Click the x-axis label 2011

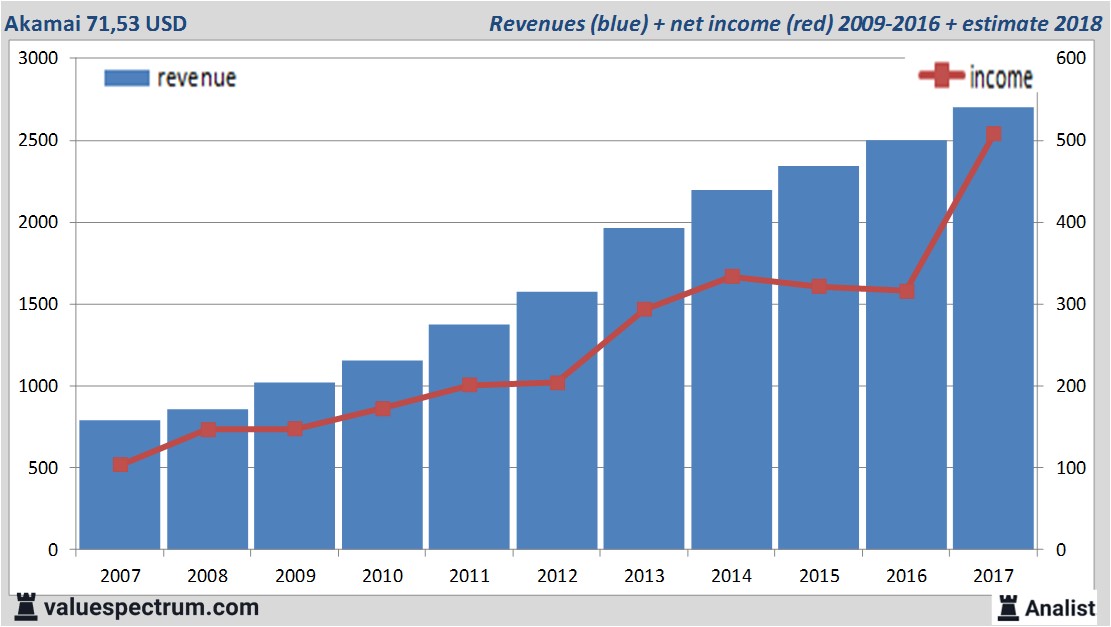tap(470, 575)
